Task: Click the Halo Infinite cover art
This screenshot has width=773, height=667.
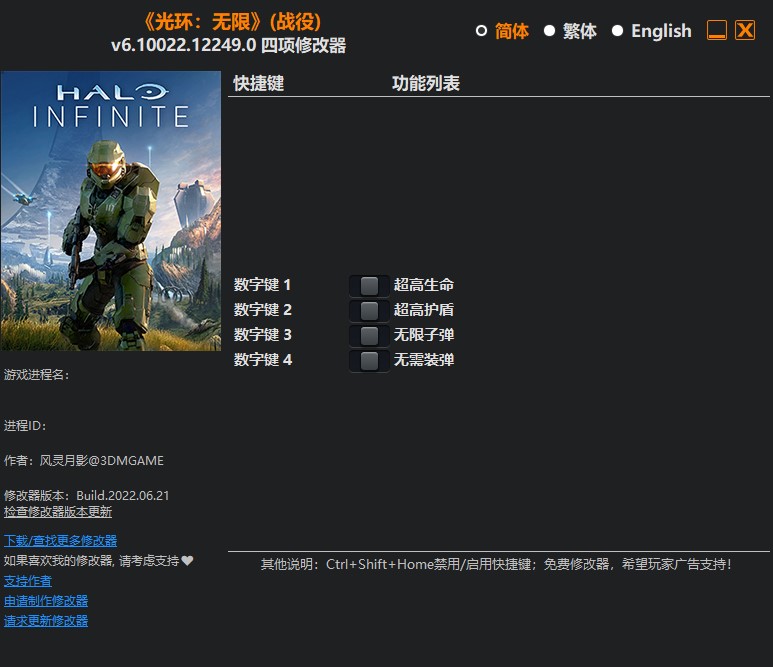Action: coord(110,211)
